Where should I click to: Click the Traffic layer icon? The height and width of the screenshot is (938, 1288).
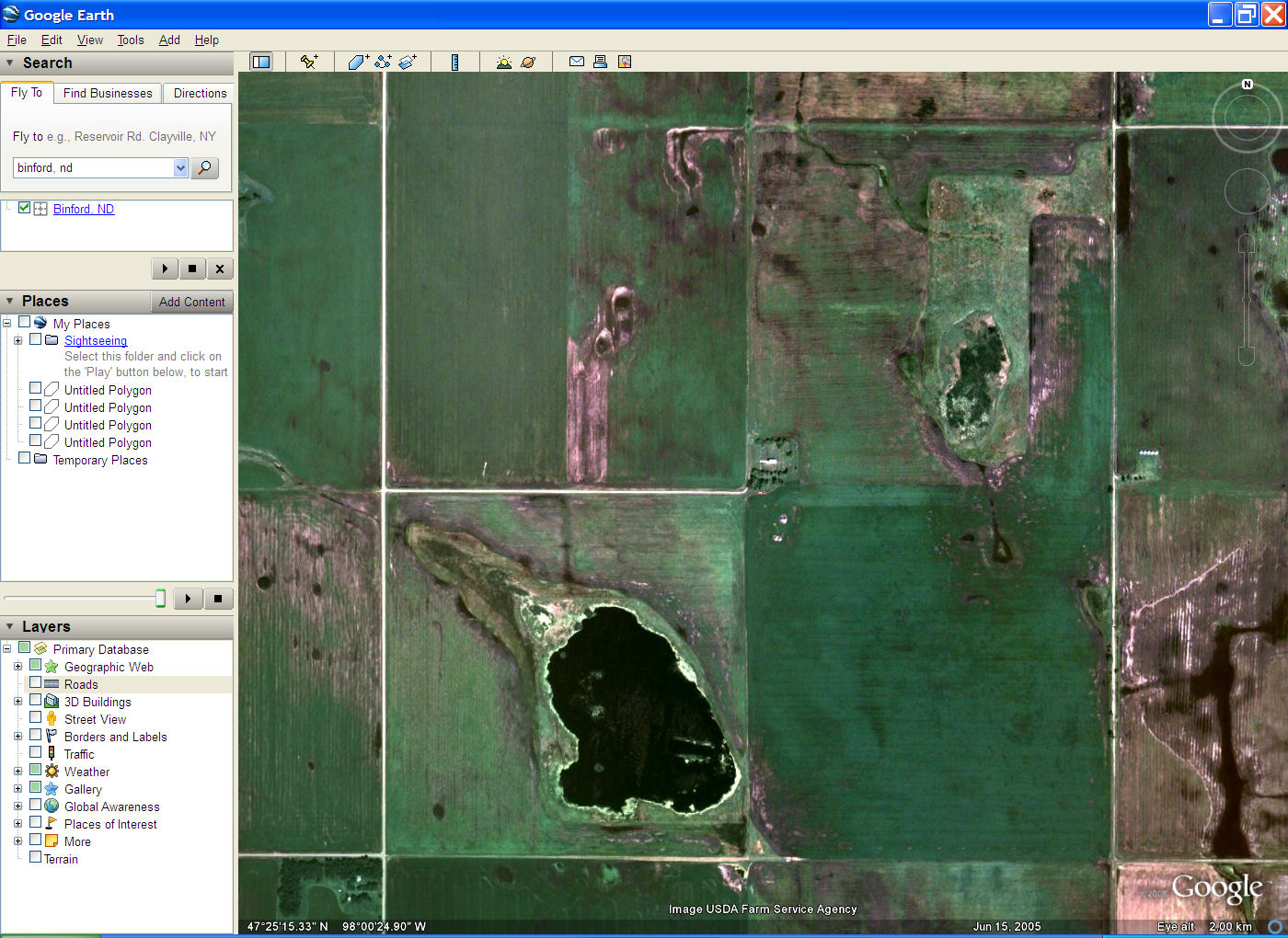52,753
